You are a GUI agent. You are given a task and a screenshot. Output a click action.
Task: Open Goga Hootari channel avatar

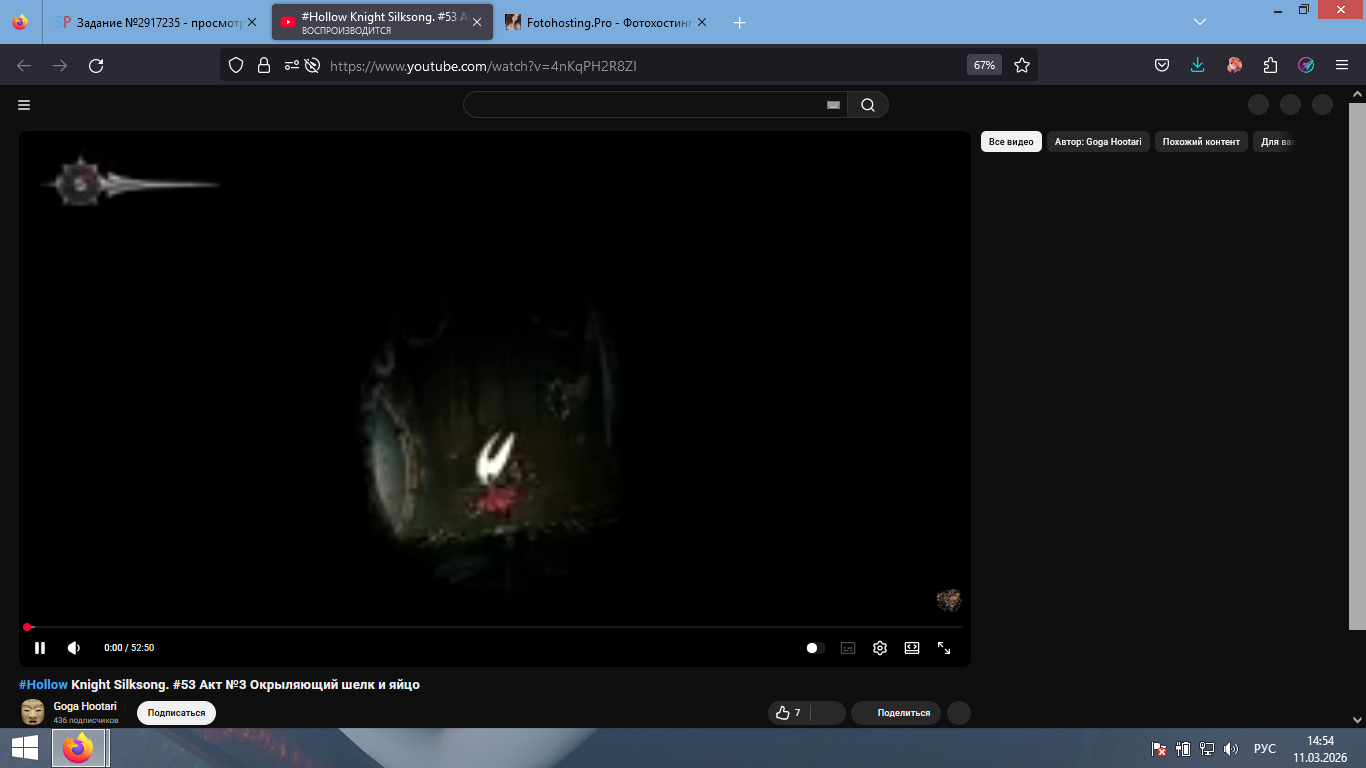click(33, 712)
